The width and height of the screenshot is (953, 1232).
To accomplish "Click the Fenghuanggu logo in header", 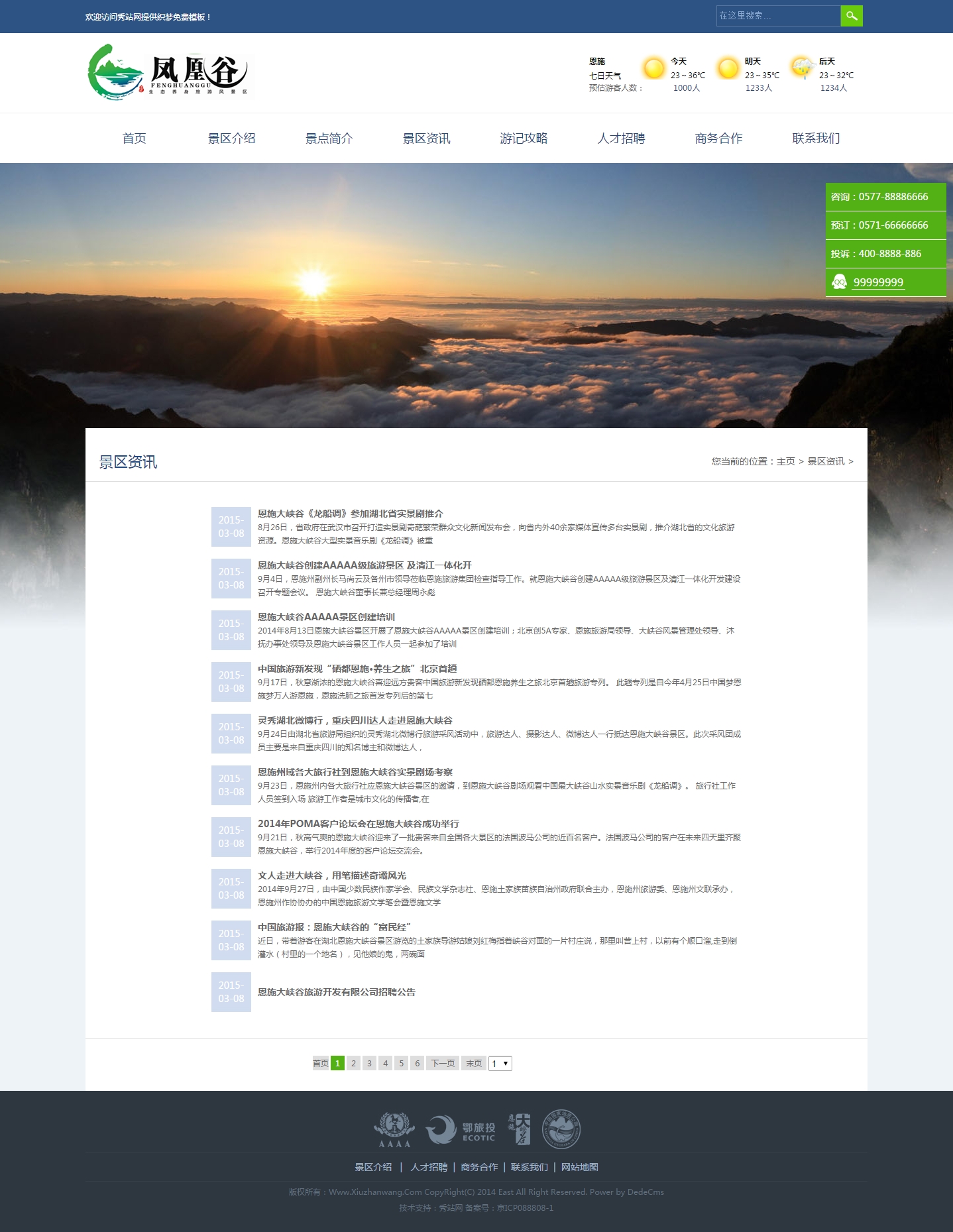I will tap(168, 72).
